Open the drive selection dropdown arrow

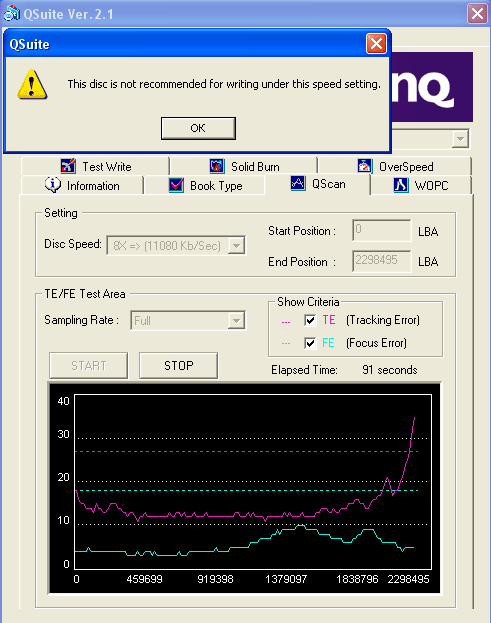pyautogui.click(x=460, y=139)
